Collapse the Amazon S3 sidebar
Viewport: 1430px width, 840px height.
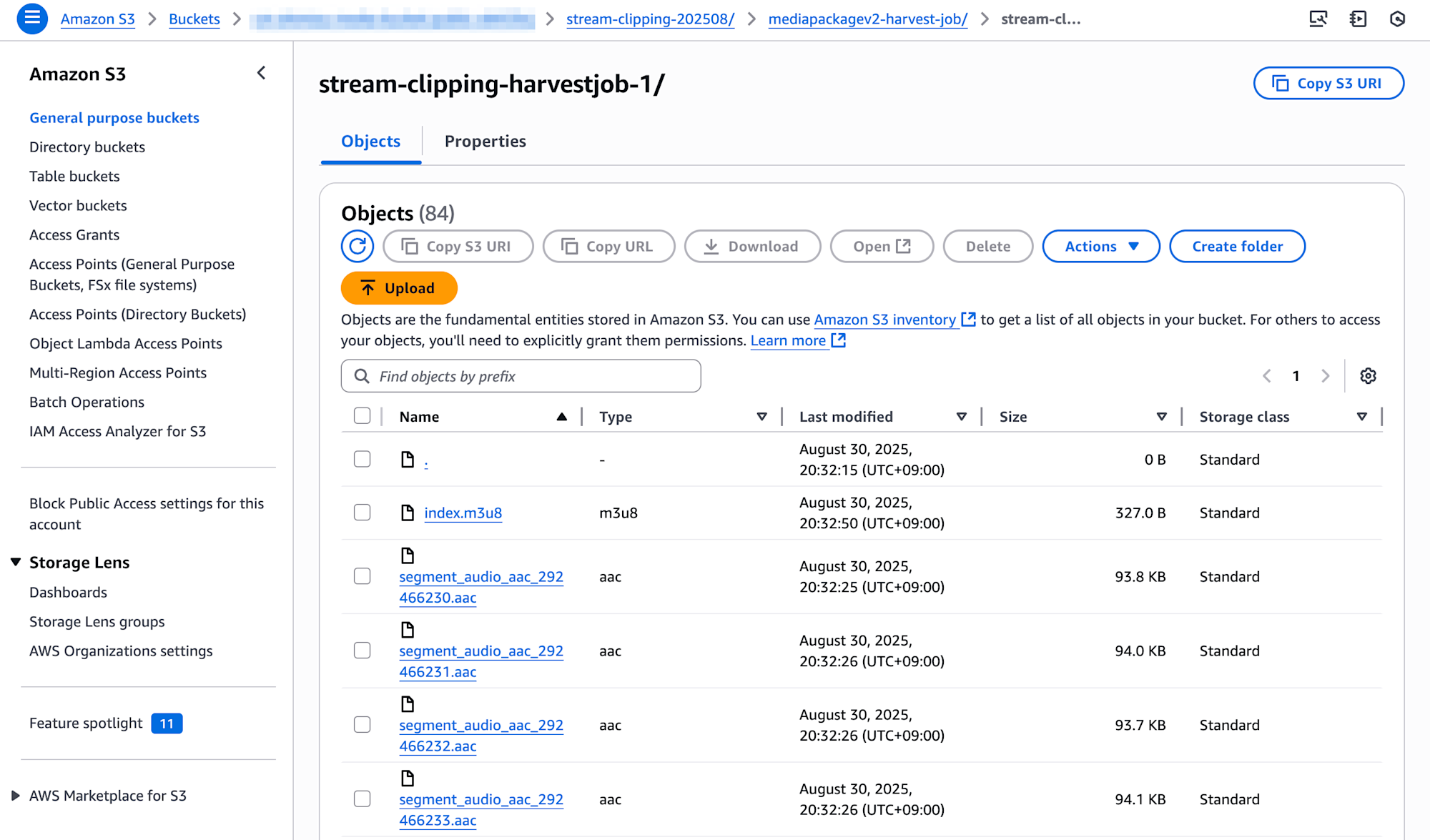(261, 73)
